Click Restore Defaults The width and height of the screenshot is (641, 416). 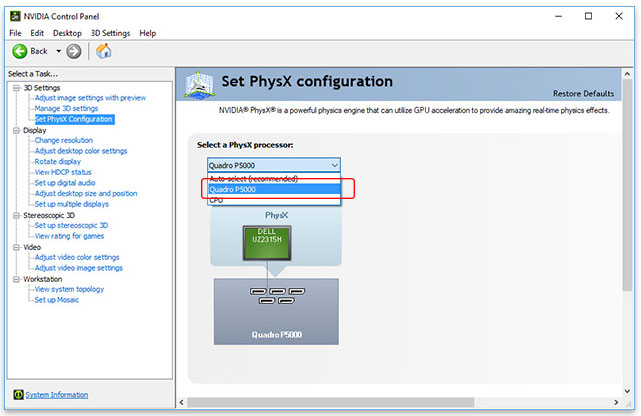[583, 94]
